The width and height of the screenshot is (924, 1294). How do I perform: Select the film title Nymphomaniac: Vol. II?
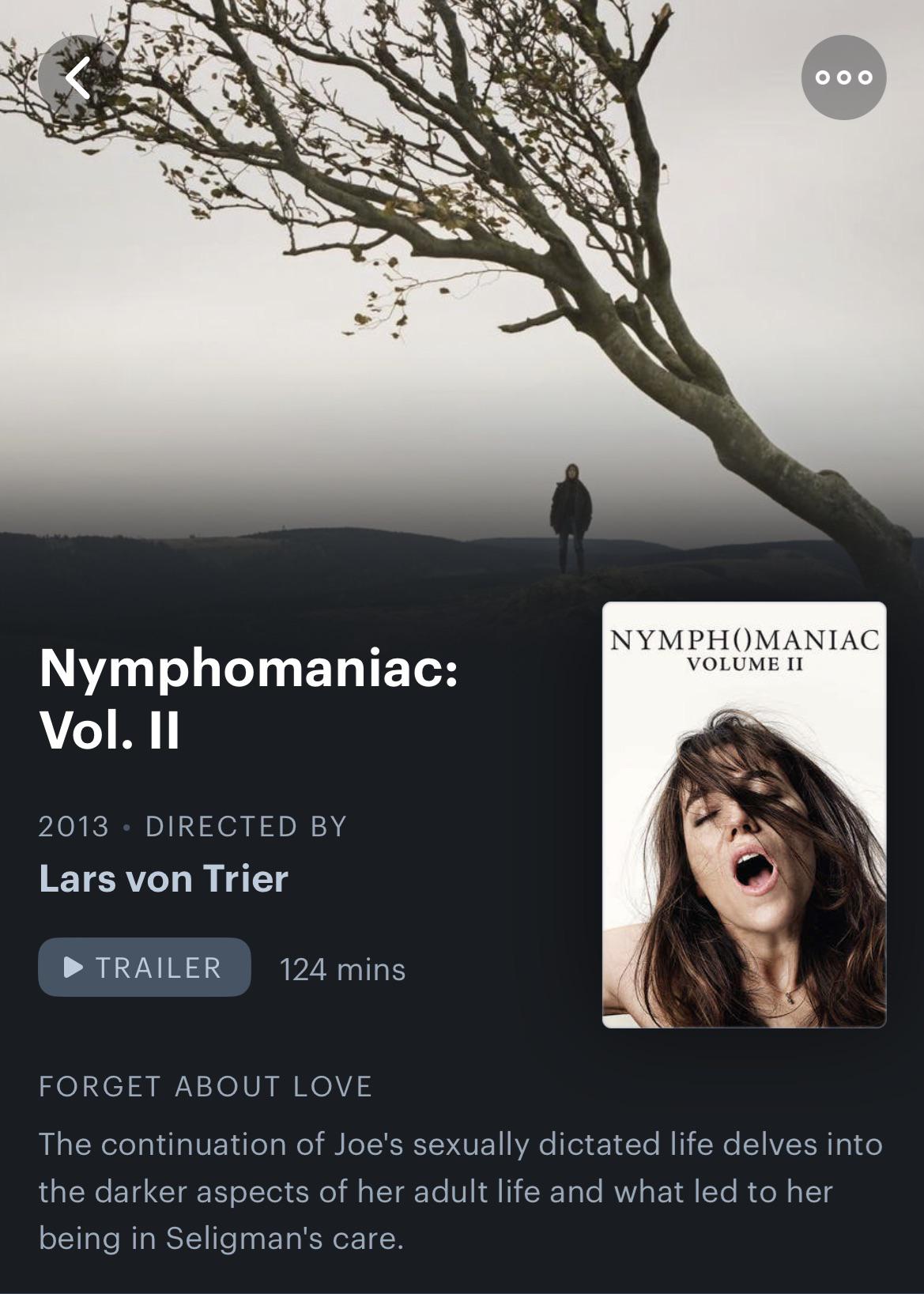click(x=249, y=699)
